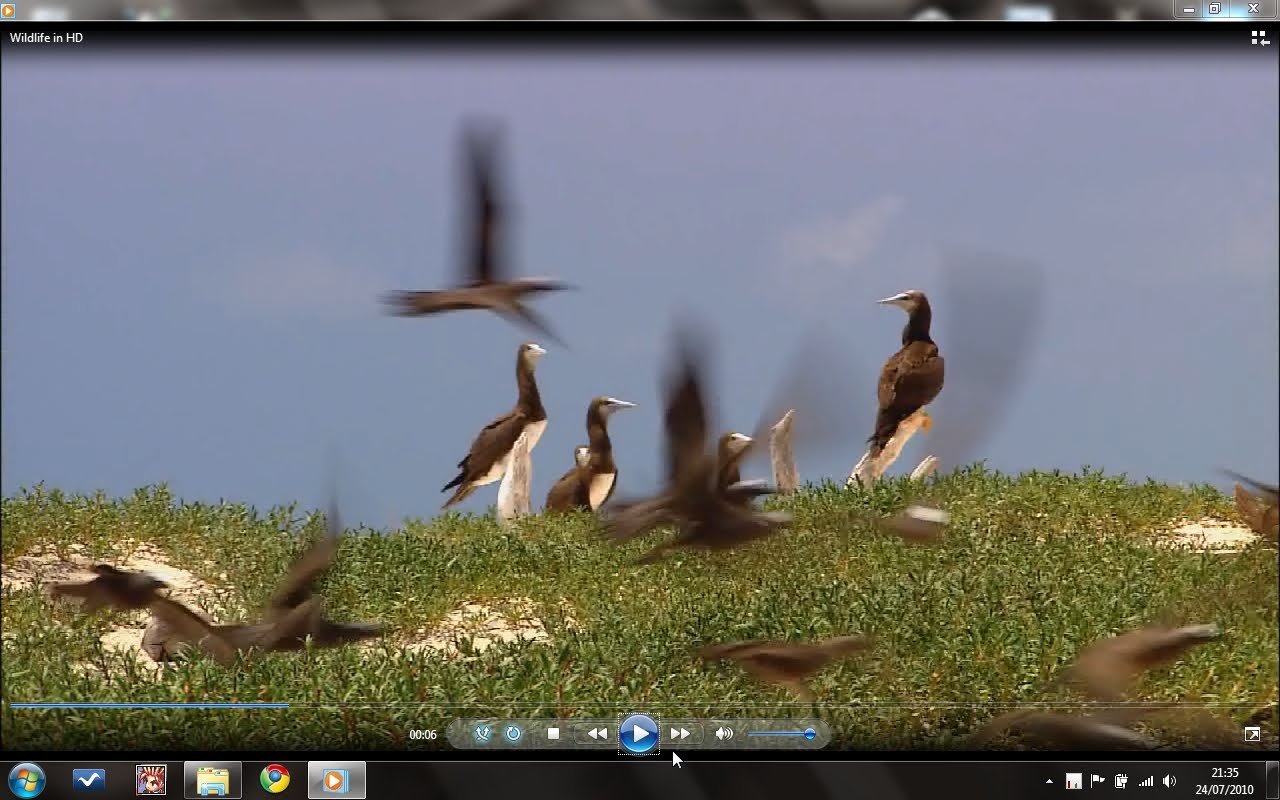Toggle repeat mode in player controls
1280x800 pixels.
click(513, 734)
